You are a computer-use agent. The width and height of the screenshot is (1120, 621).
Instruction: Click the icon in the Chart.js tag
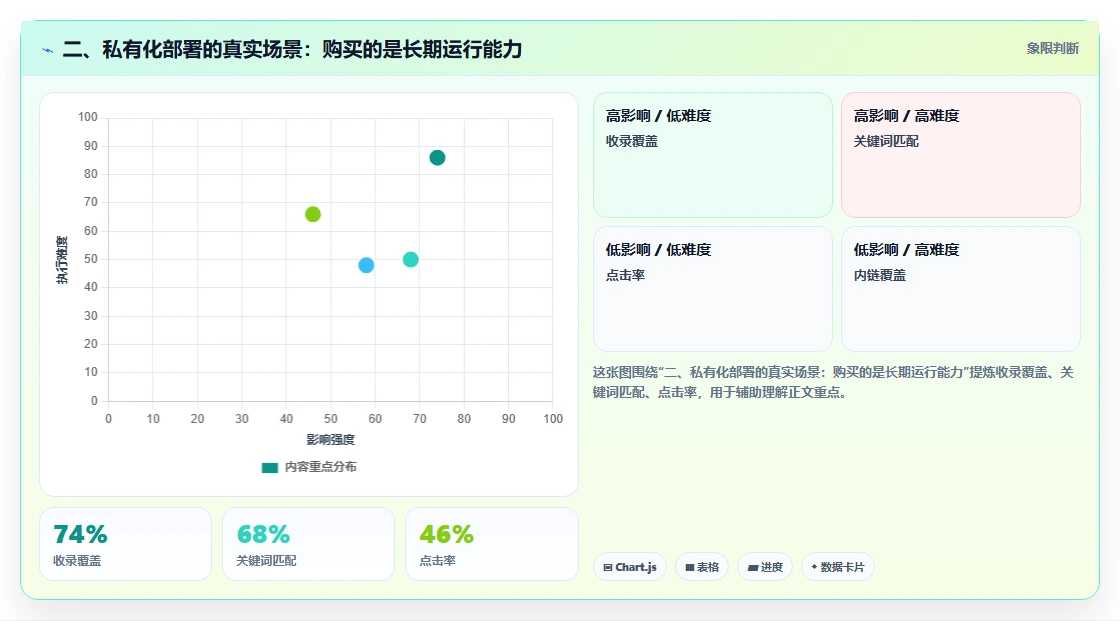click(x=608, y=567)
